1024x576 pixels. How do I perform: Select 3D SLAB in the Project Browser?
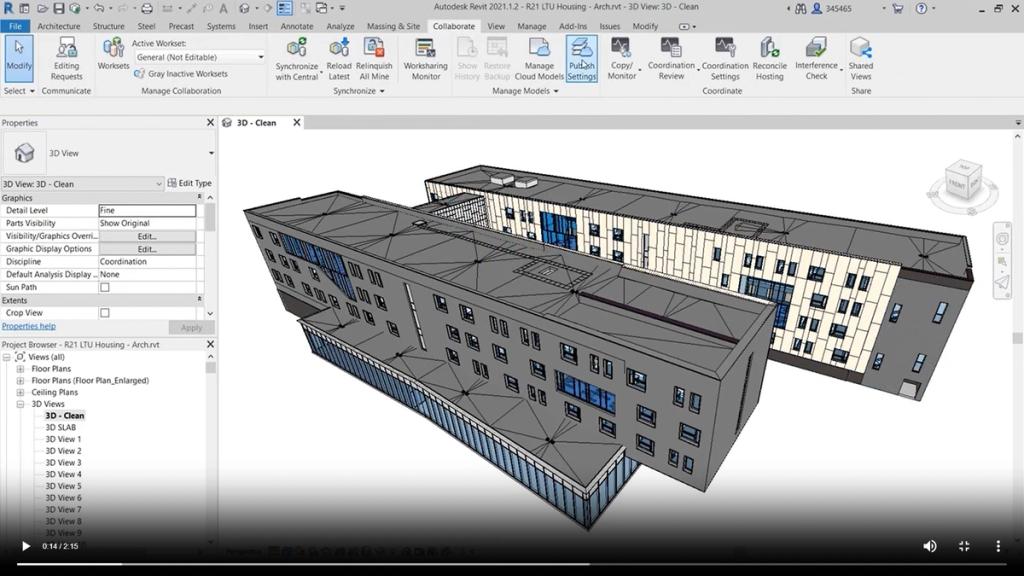tap(61, 427)
